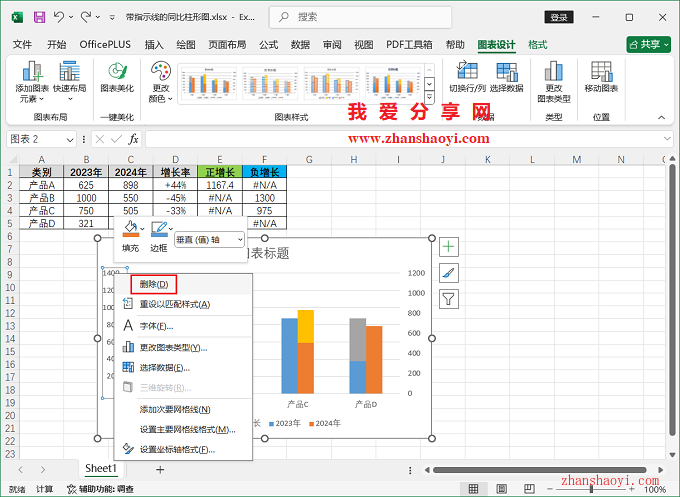
Task: Open chart styles paintbrush button beside chart
Action: [x=448, y=272]
